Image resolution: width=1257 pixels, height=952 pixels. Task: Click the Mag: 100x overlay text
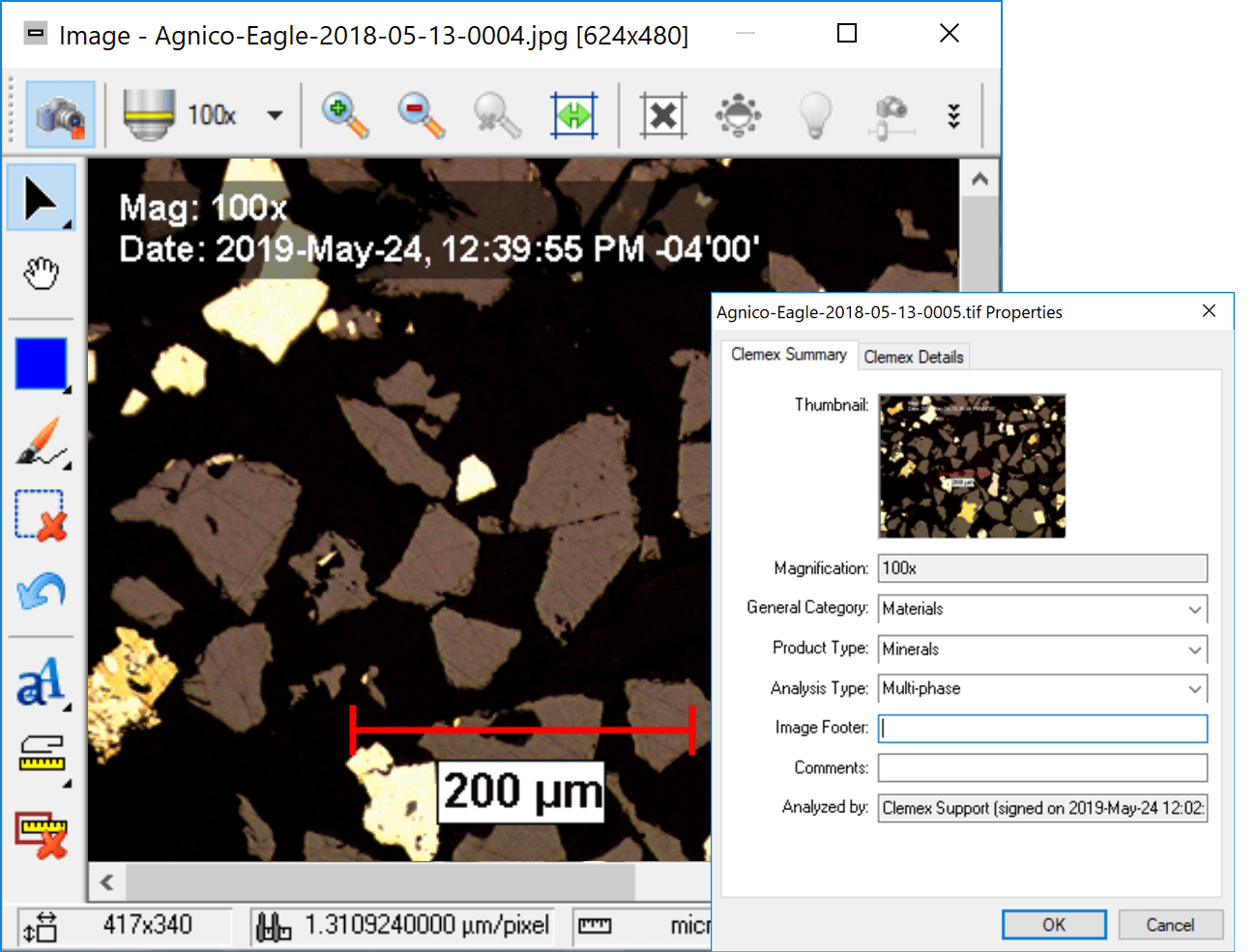tap(203, 208)
